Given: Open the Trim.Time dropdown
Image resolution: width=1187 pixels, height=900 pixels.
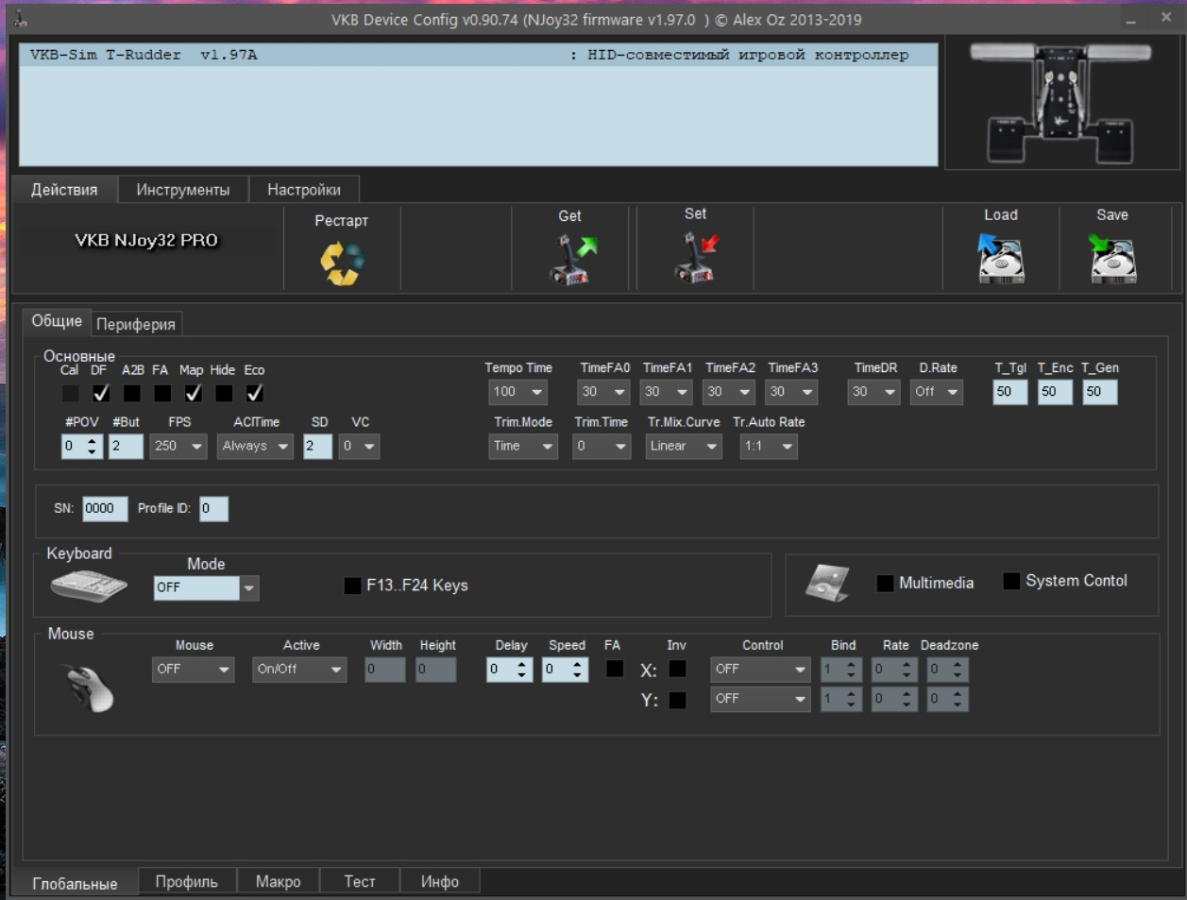Looking at the screenshot, I should pyautogui.click(x=601, y=446).
